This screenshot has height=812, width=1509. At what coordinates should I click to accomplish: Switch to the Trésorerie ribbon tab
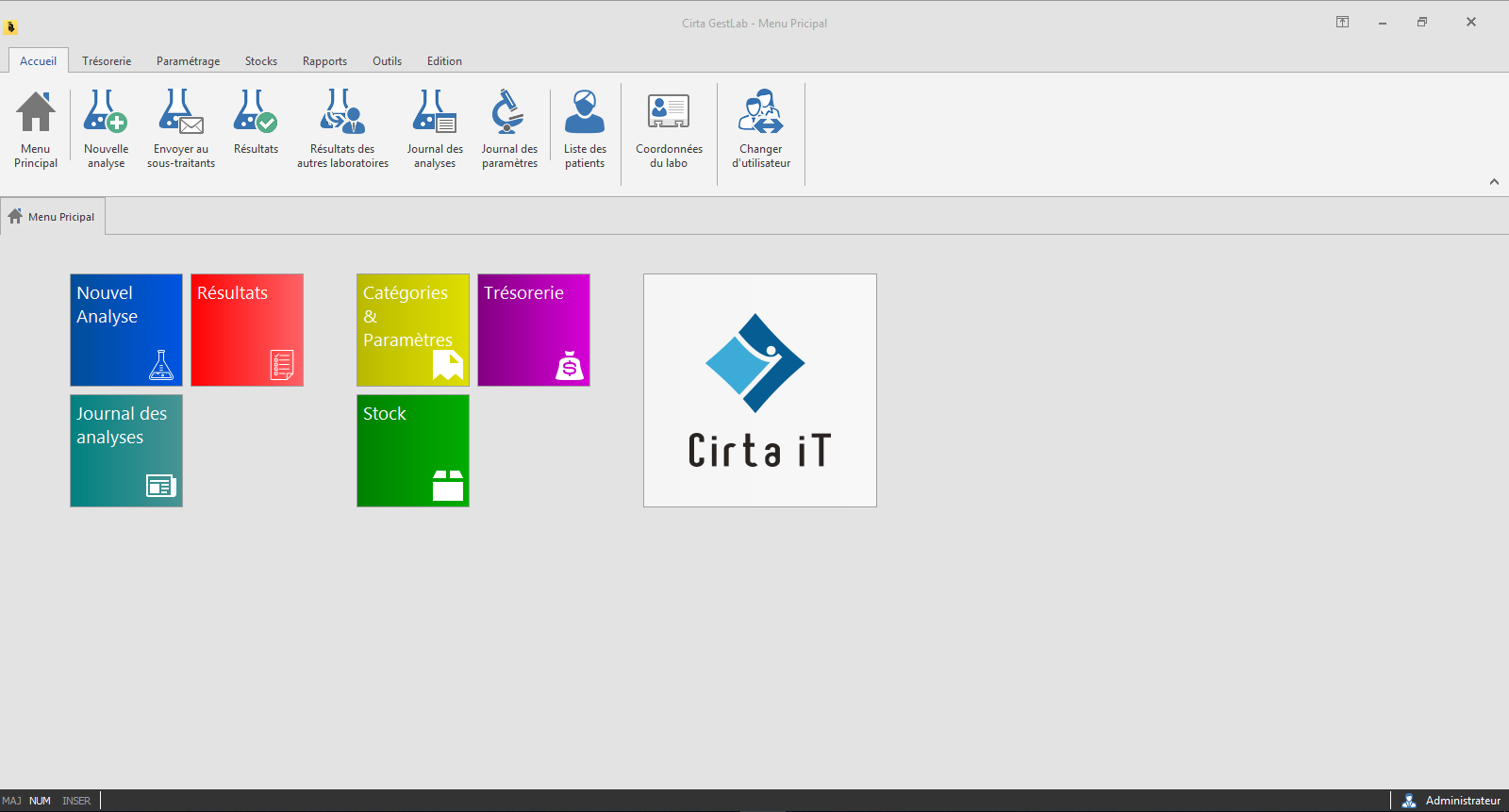[x=107, y=60]
